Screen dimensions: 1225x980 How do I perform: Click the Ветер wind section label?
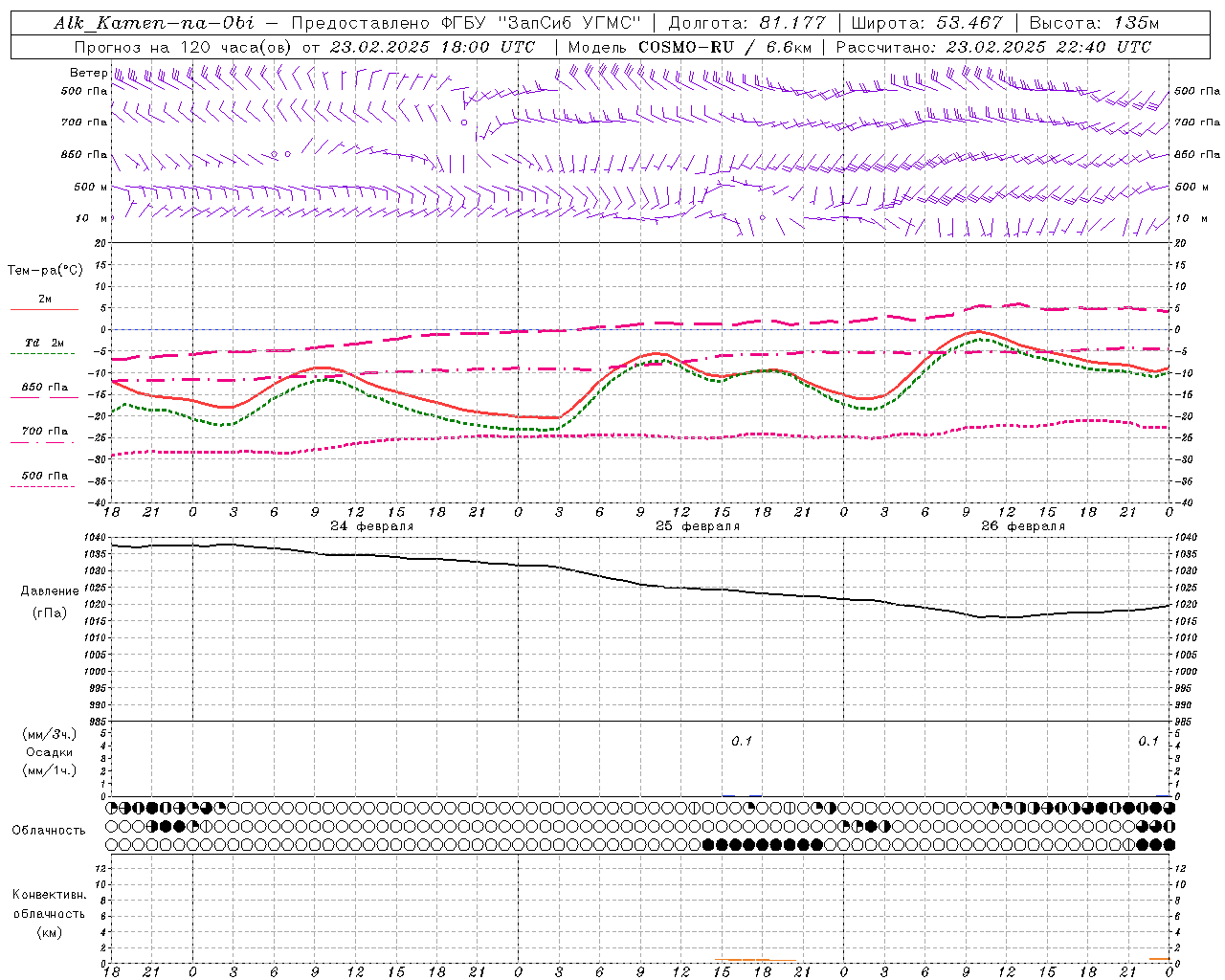coord(88,73)
